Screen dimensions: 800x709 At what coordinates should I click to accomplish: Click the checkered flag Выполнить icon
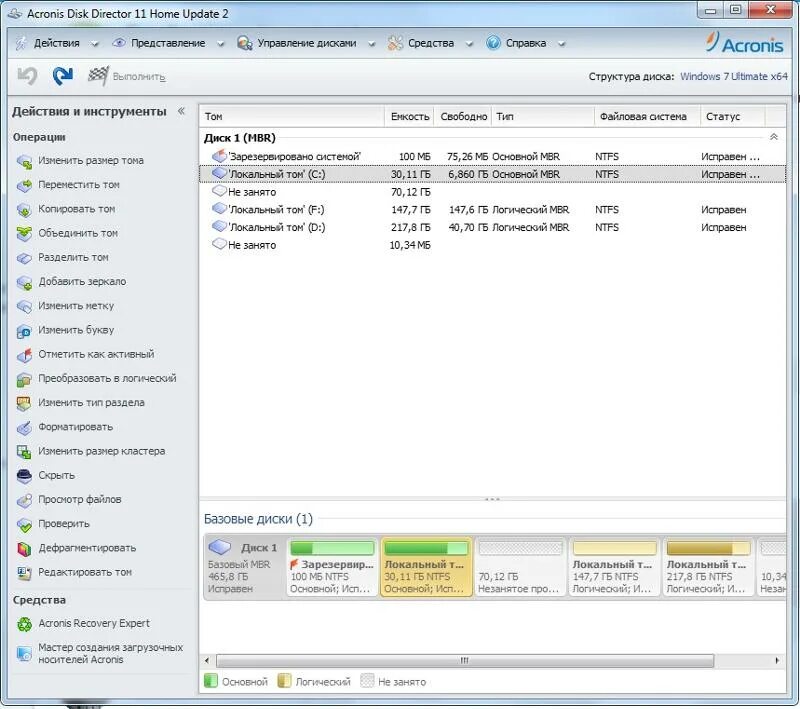(98, 76)
